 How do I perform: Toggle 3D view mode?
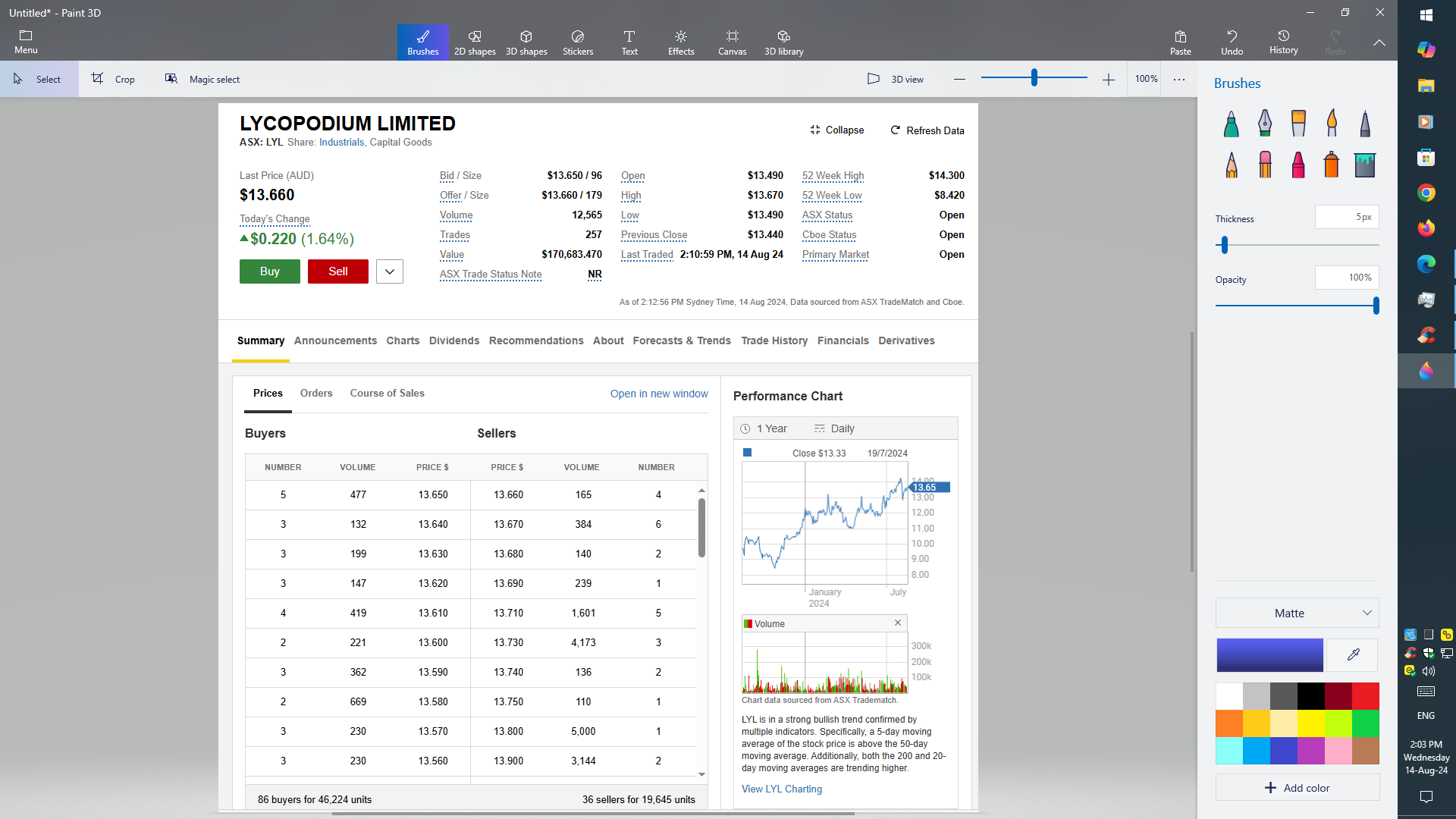pyautogui.click(x=896, y=79)
